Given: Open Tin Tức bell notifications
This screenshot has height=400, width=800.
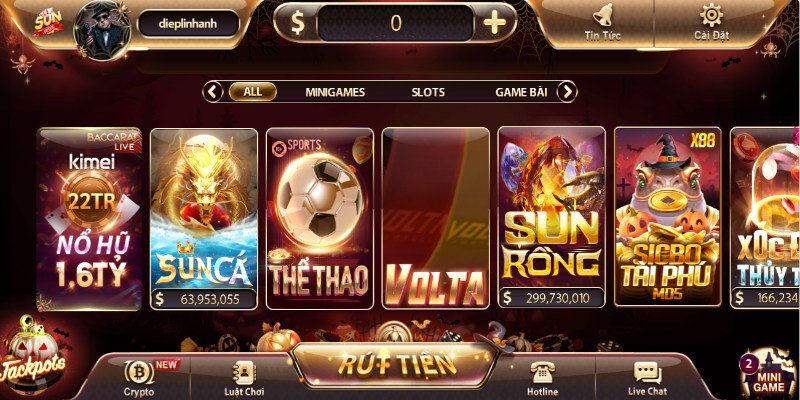Looking at the screenshot, I should coord(603,22).
